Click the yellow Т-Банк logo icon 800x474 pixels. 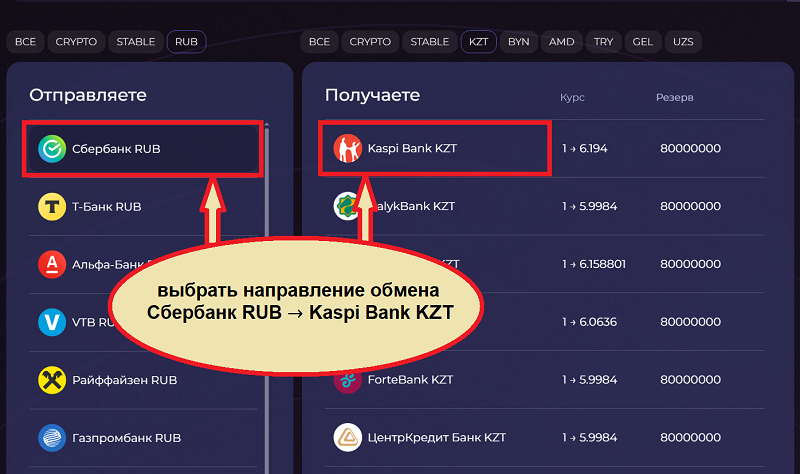tap(52, 207)
